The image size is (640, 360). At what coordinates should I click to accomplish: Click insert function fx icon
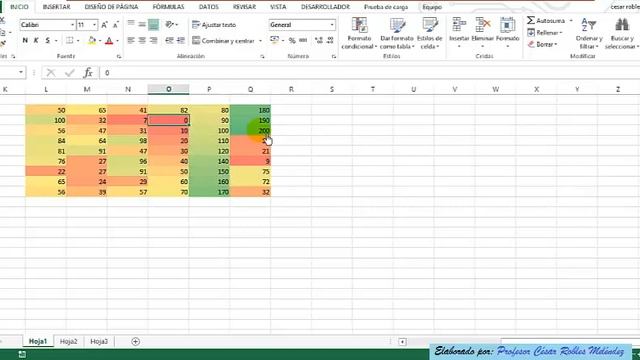(x=88, y=73)
